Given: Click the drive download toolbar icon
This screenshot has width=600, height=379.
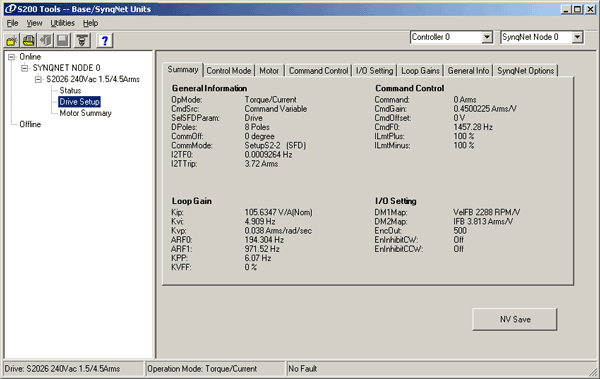Looking at the screenshot, I should click(82, 40).
